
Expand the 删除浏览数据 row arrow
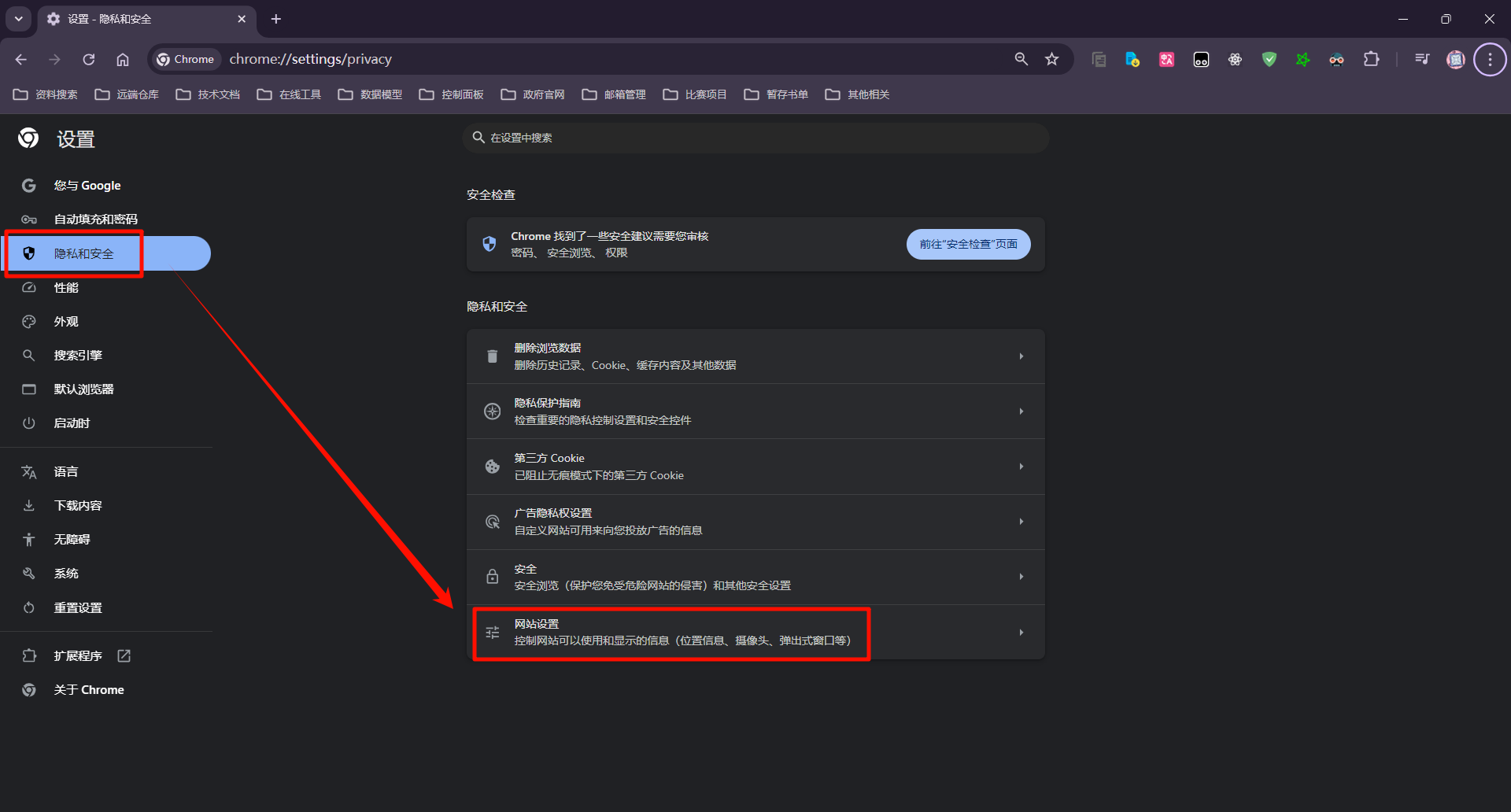[1021, 356]
